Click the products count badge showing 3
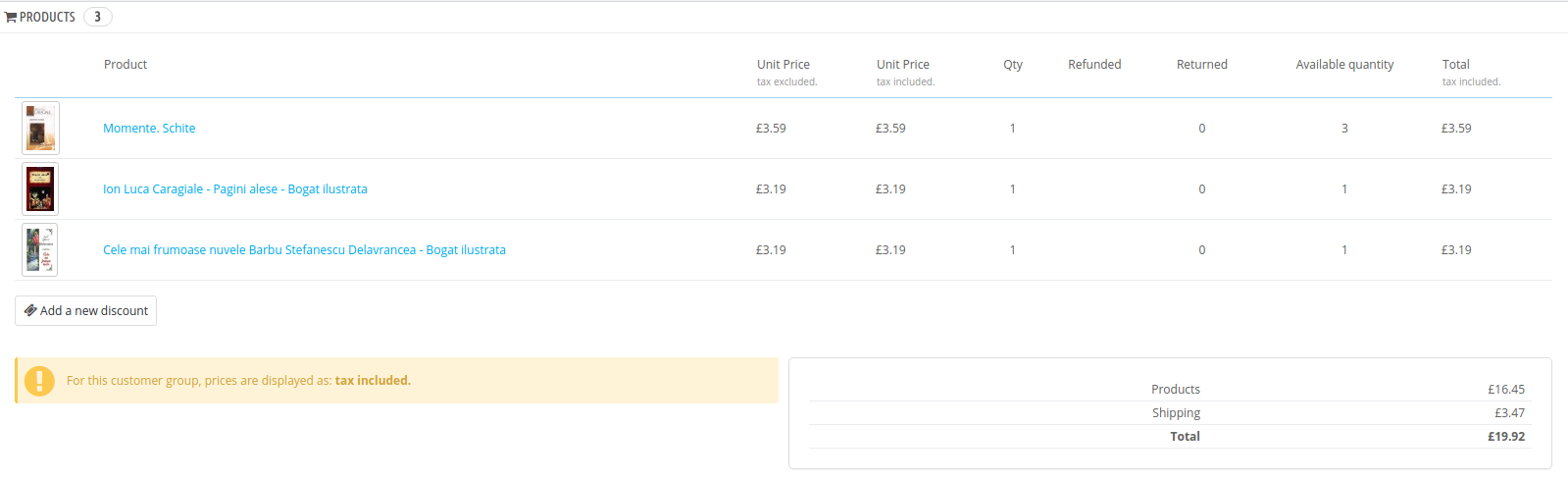The width and height of the screenshot is (1568, 481). [97, 17]
